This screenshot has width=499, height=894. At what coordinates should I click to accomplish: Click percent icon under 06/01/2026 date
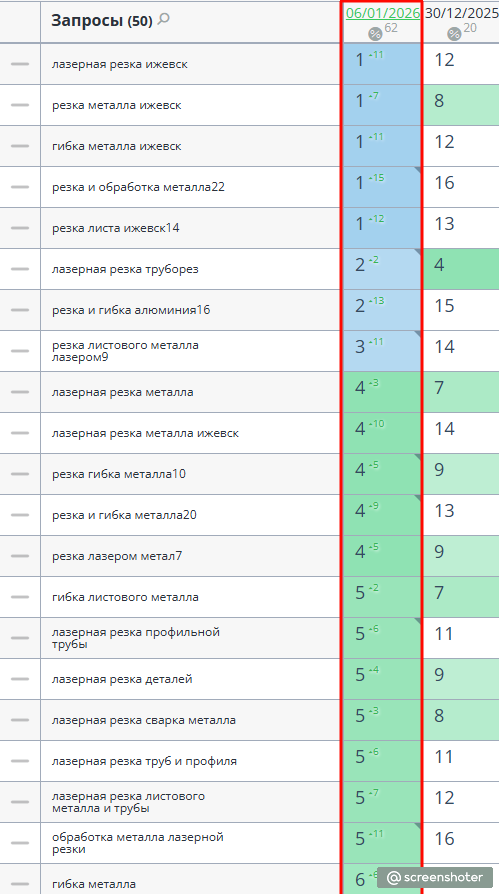pos(375,34)
